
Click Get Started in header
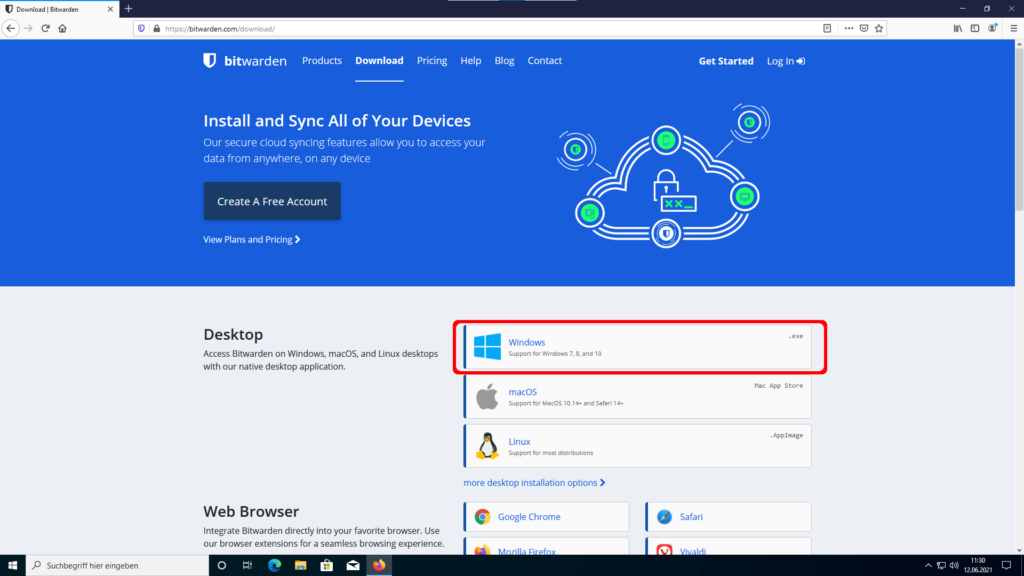(726, 61)
